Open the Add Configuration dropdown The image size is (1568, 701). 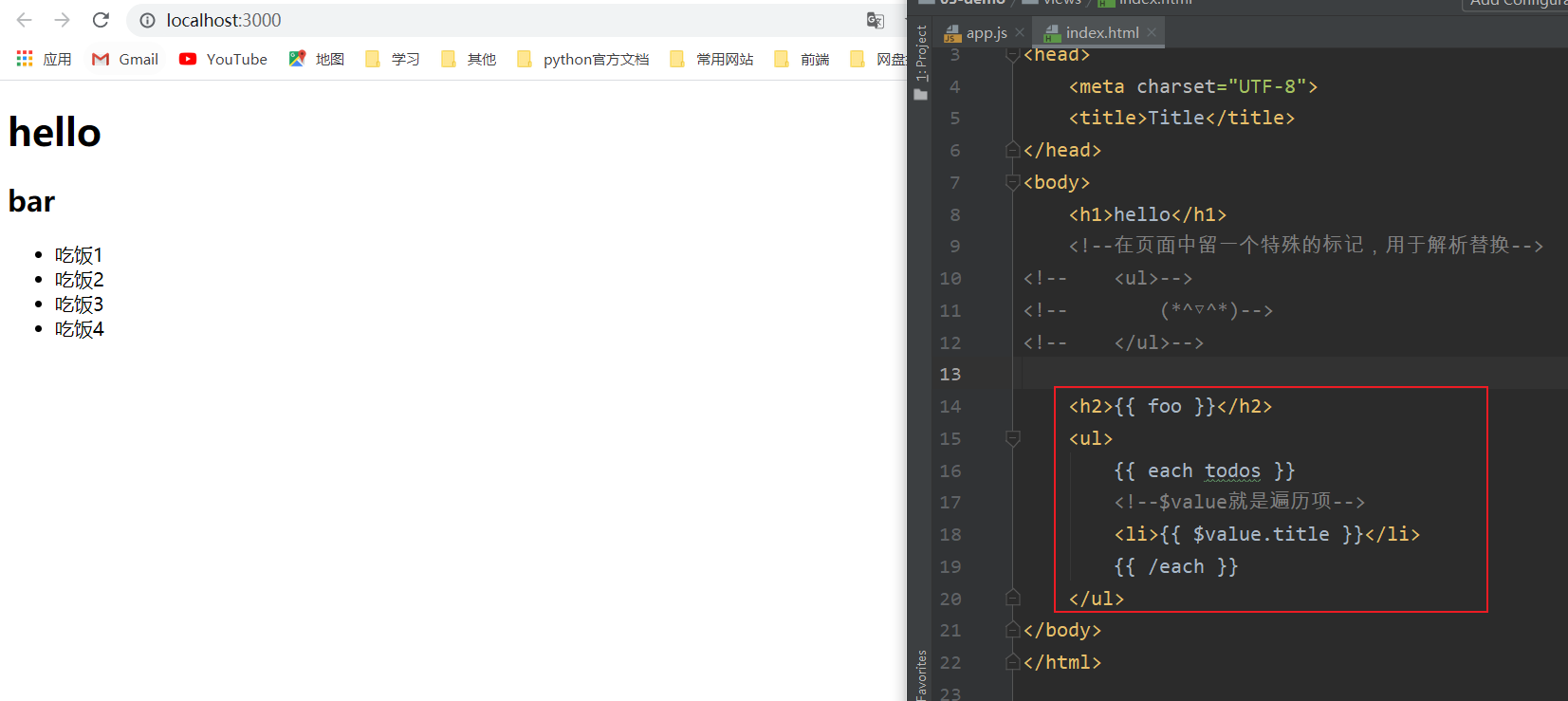coord(1516,4)
